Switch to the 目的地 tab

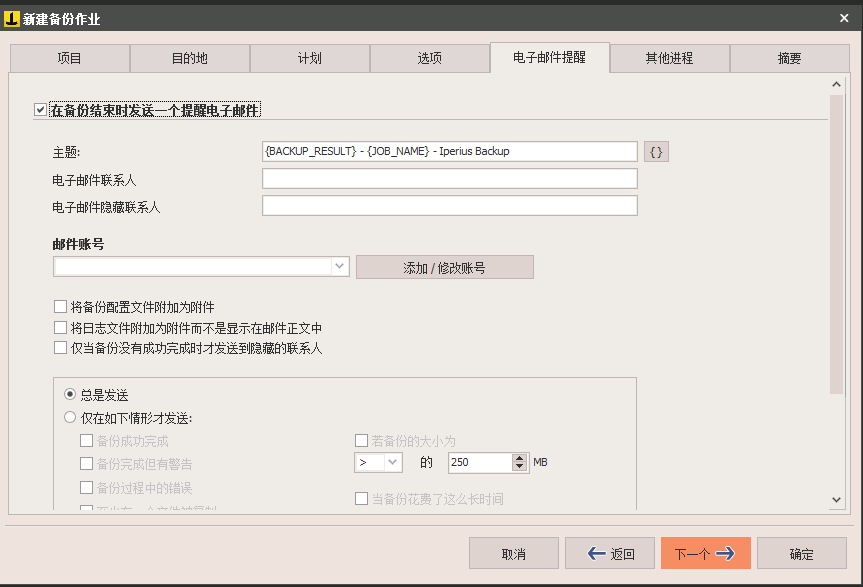[190, 58]
